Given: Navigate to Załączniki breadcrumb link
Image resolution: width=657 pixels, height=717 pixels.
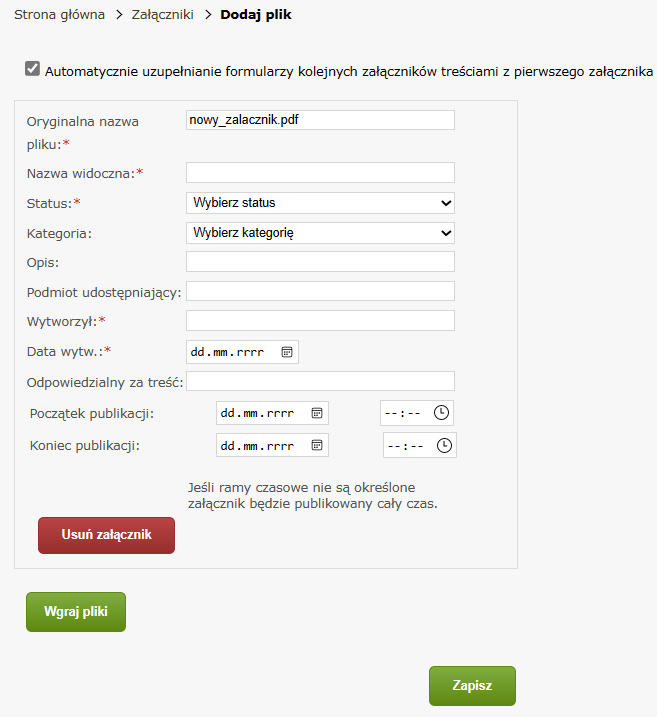Looking at the screenshot, I should 164,16.
